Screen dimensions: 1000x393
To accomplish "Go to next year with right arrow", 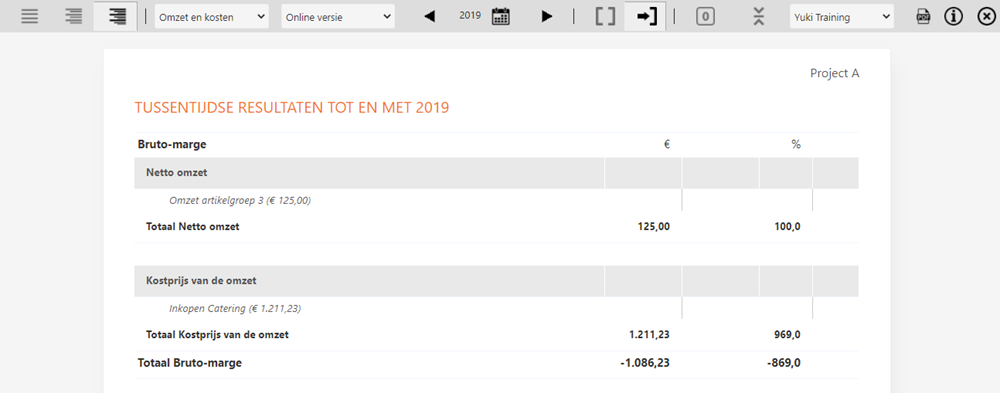I will point(547,17).
